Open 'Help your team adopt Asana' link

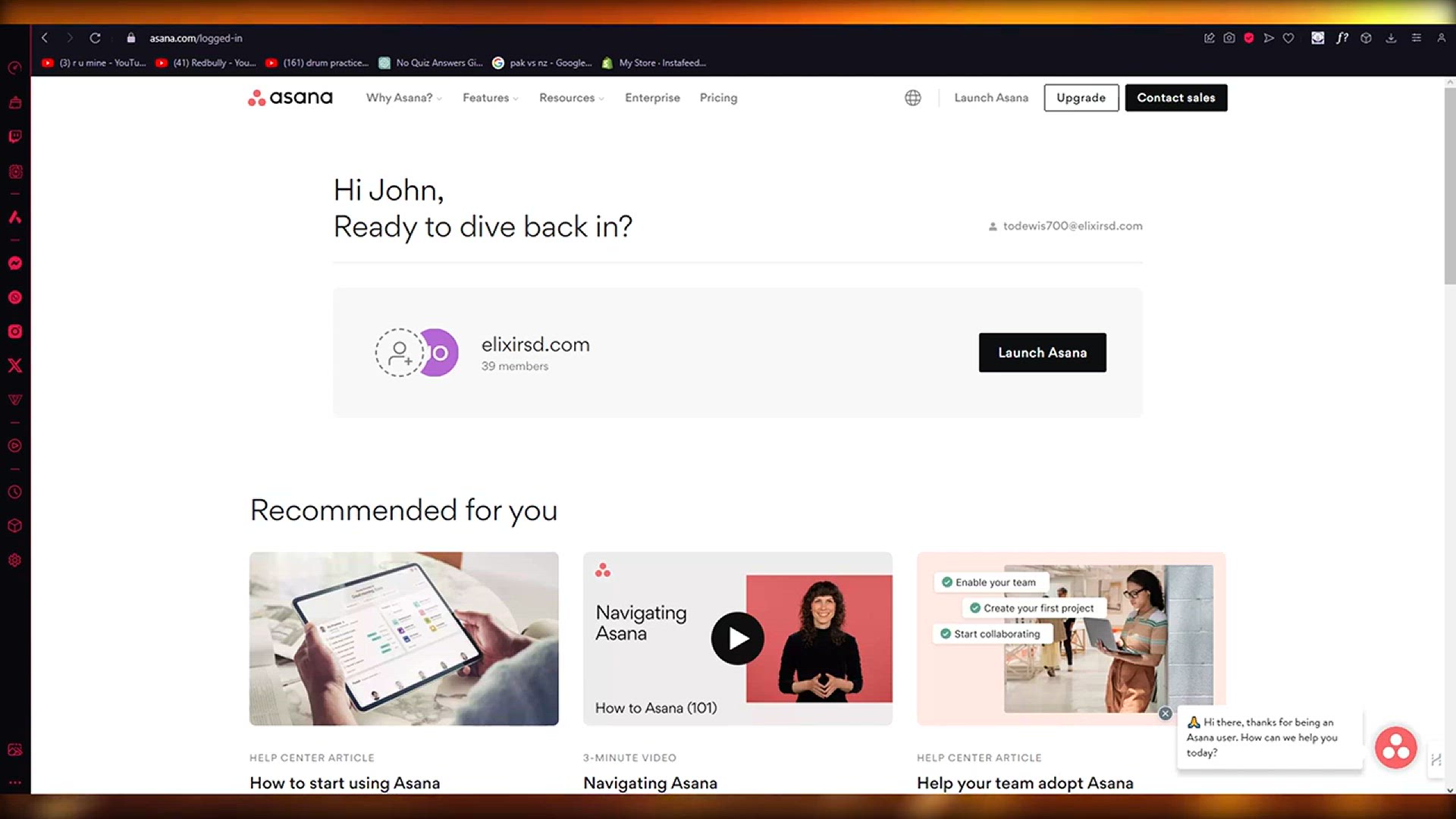1025,783
